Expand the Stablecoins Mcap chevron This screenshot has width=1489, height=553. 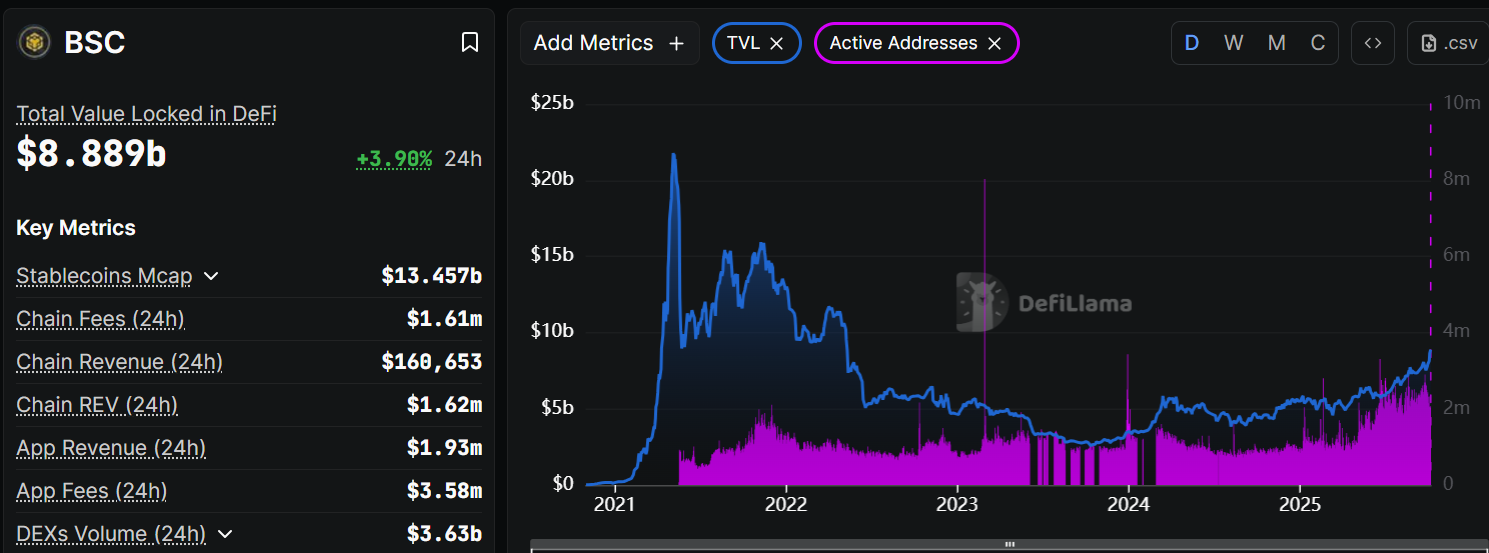click(x=211, y=276)
